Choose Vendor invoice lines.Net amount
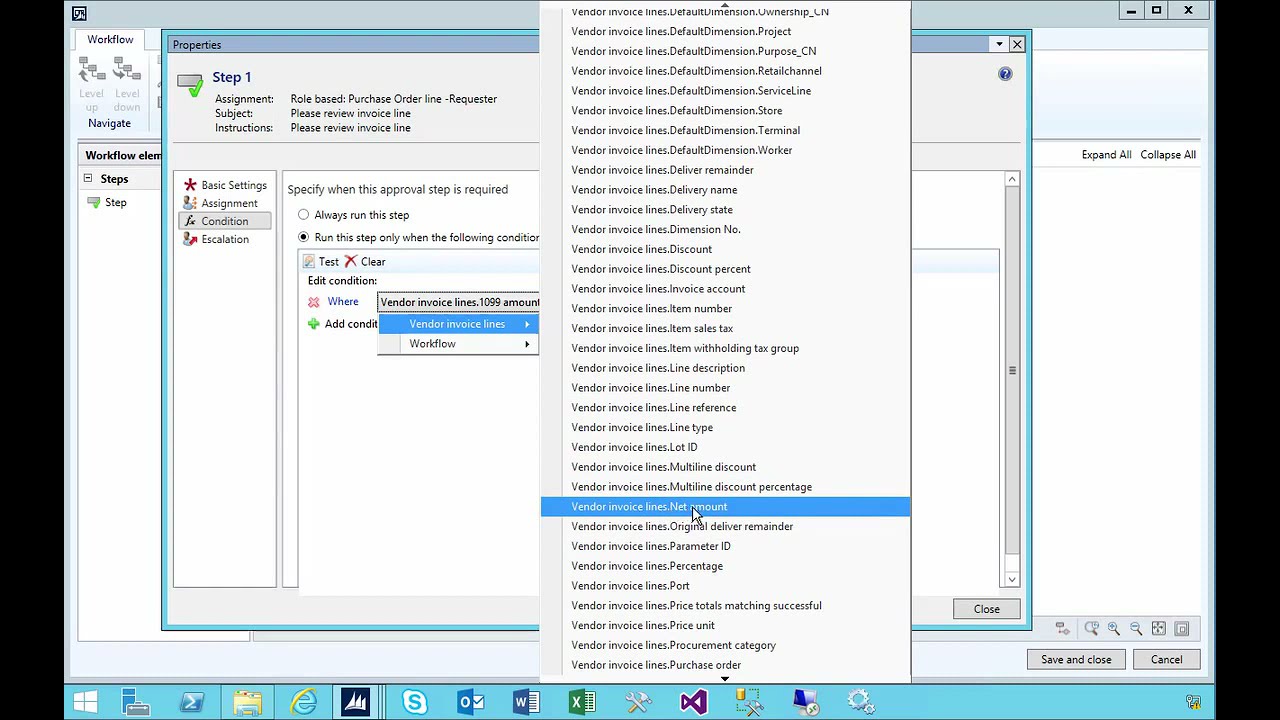This screenshot has width=1280, height=720. pos(725,507)
